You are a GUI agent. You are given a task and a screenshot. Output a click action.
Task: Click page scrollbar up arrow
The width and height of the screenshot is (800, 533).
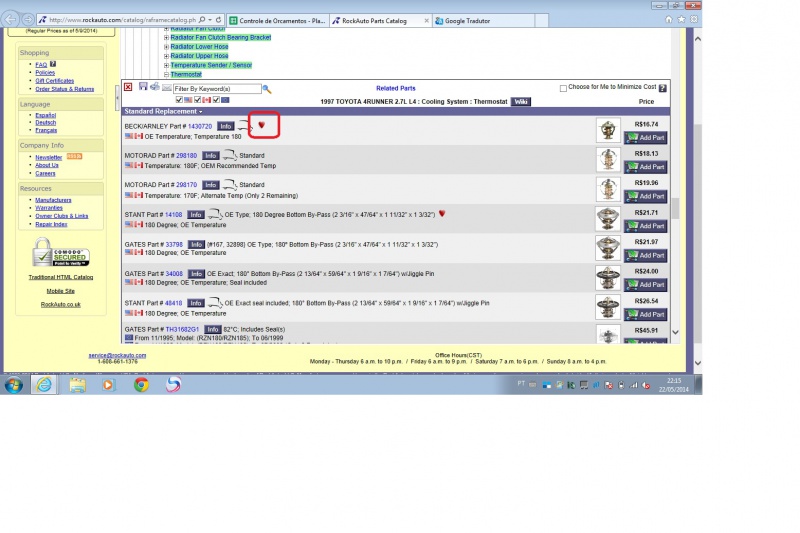pos(697,39)
